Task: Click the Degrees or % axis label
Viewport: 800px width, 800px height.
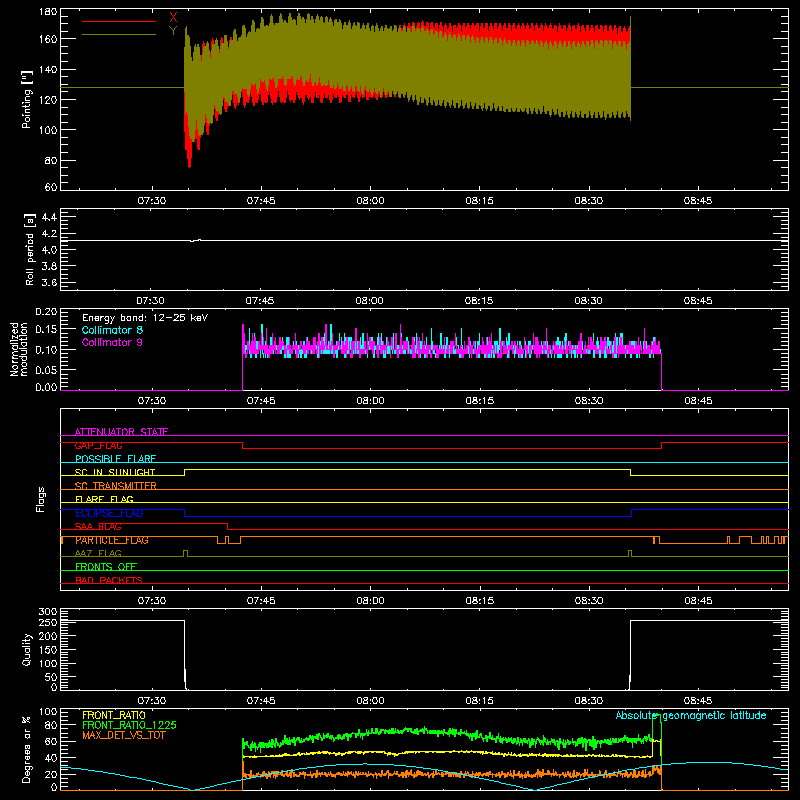Action: [x=27, y=749]
